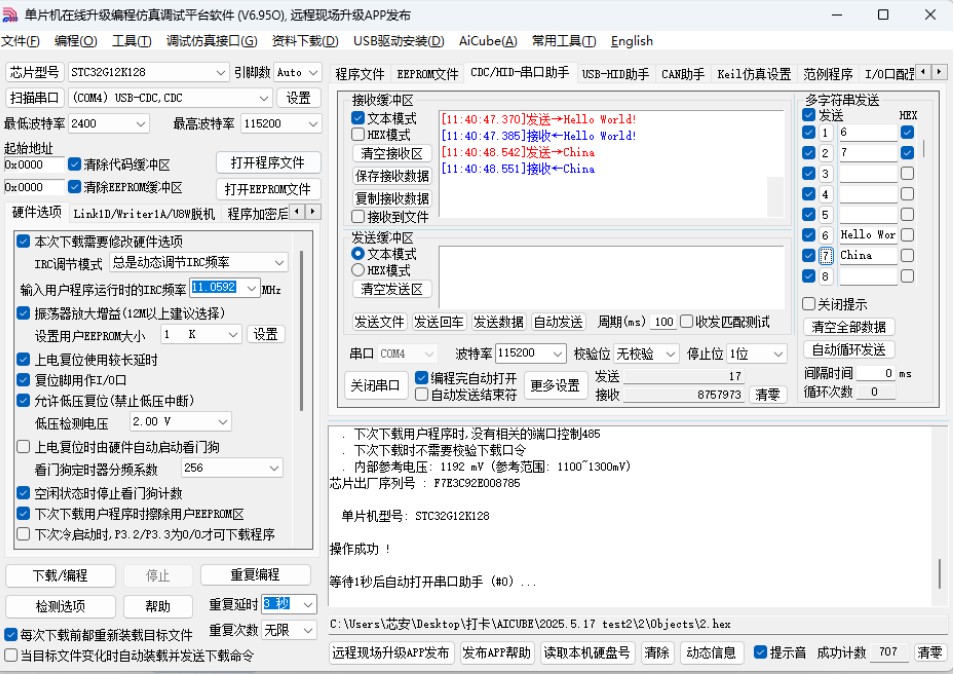Toggle 清除EEPROM缓冲区 checkbox
This screenshot has width=954, height=674.
point(75,187)
